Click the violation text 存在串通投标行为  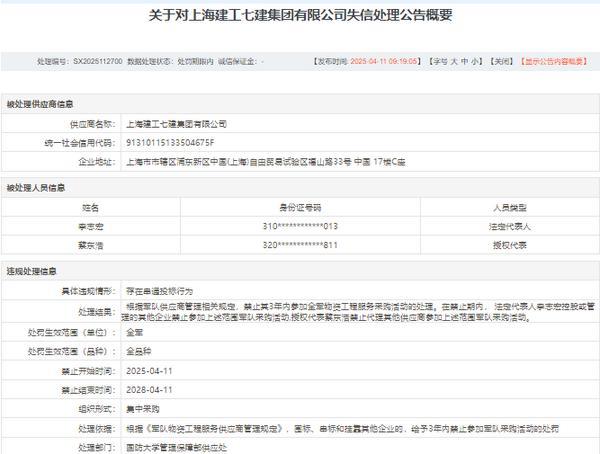160,291
